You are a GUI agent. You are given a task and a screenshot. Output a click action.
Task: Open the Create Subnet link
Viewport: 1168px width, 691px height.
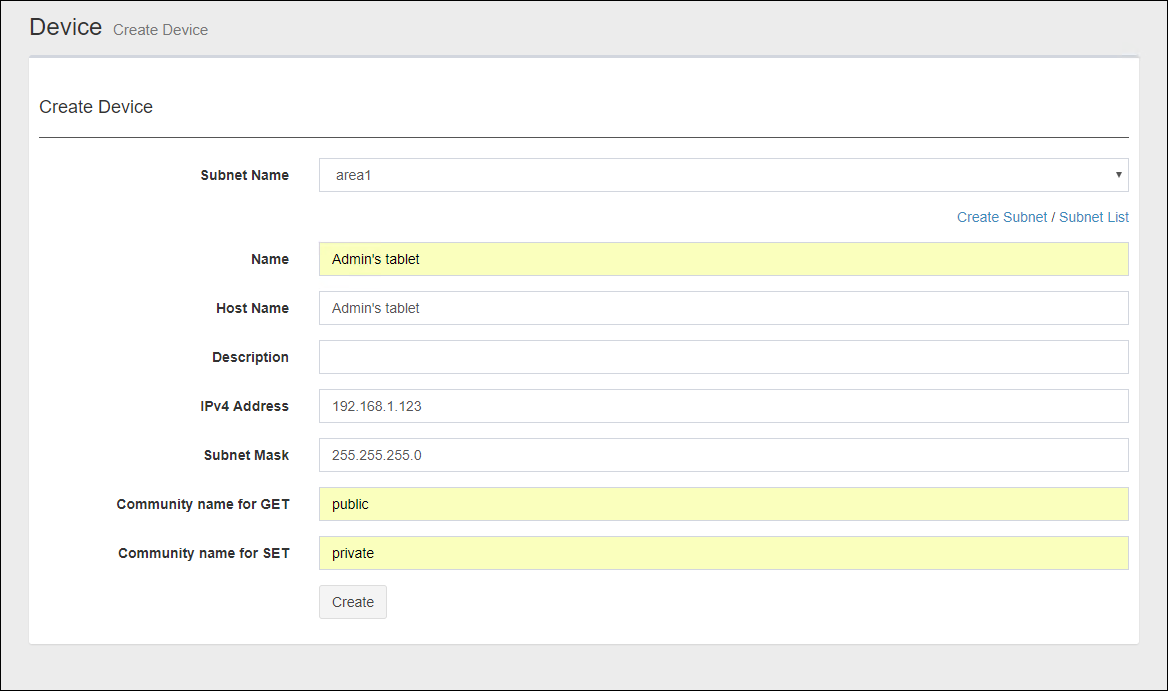pyautogui.click(x=1001, y=217)
